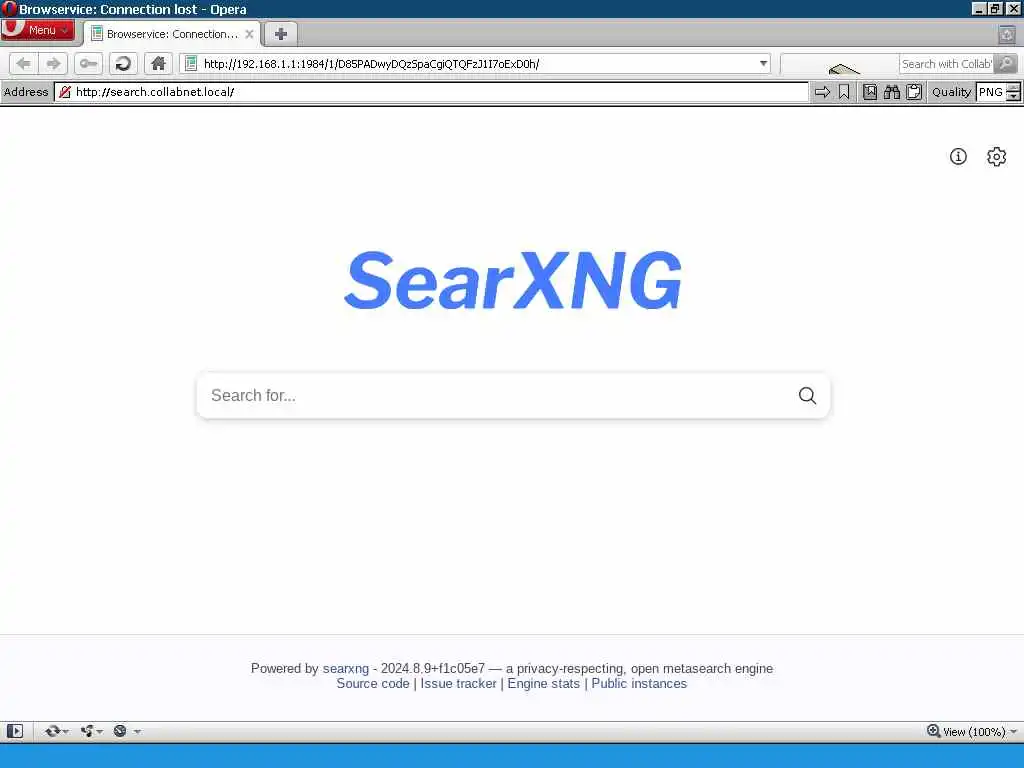Image resolution: width=1024 pixels, height=768 pixels.
Task: Open the Issue tracker link
Action: [x=458, y=684]
